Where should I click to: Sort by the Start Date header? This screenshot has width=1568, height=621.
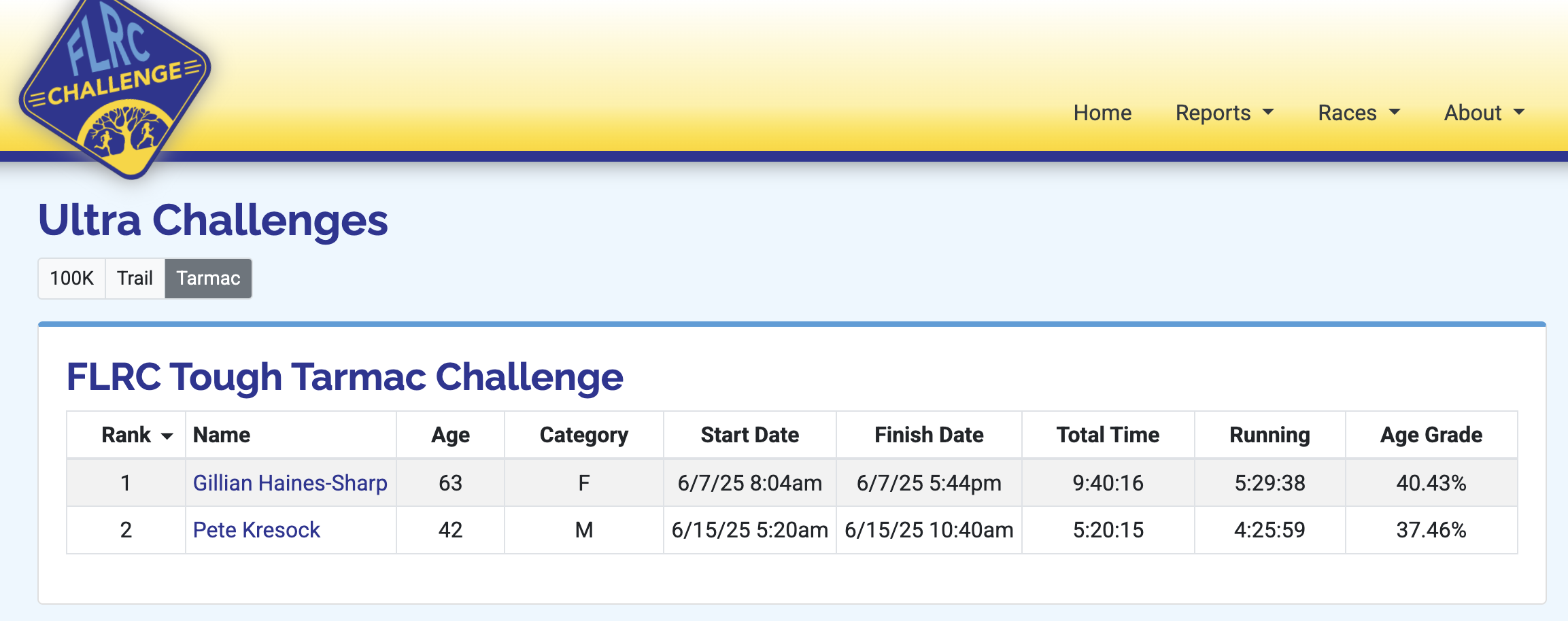[x=749, y=435]
